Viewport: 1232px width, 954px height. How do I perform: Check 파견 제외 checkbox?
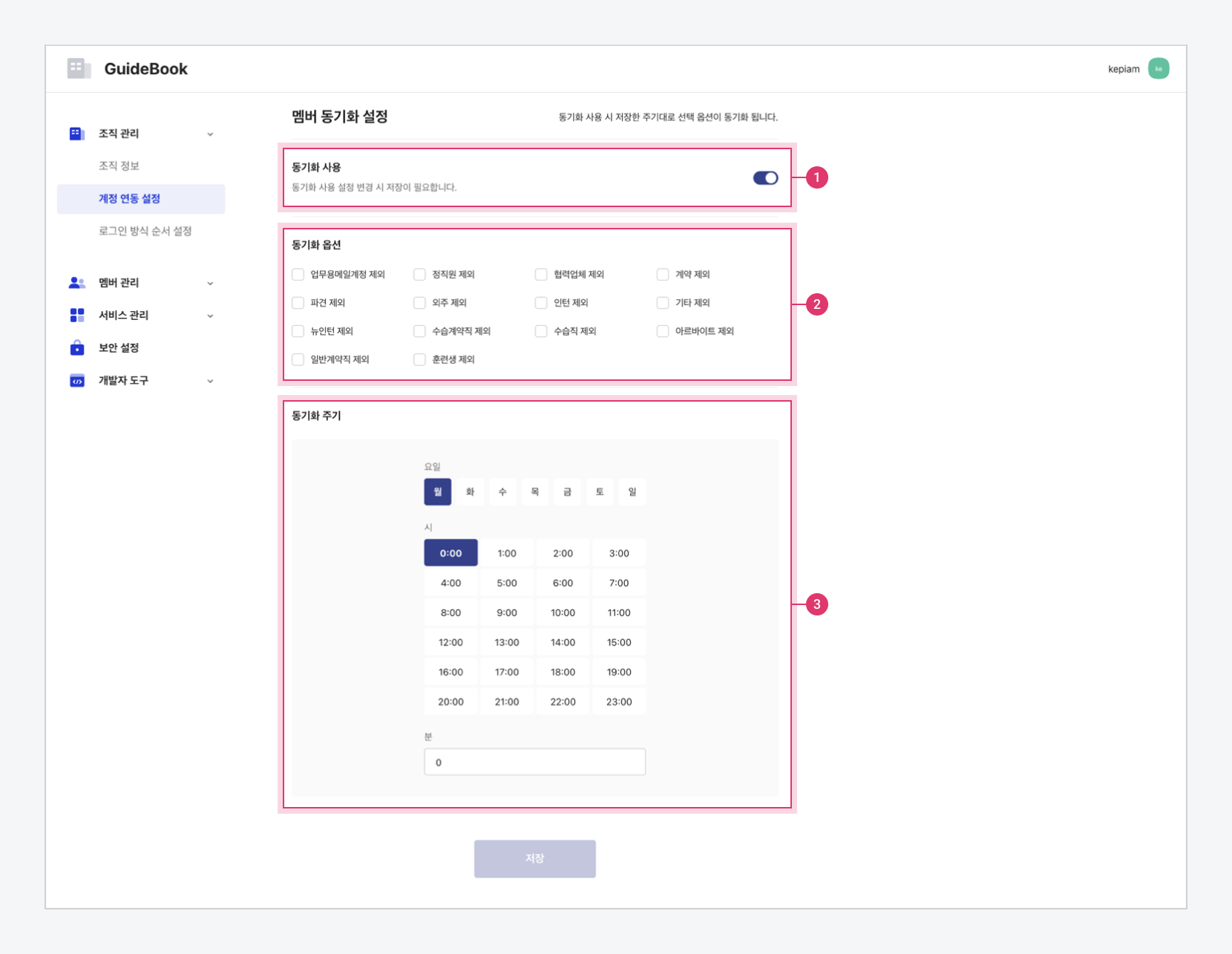(x=298, y=303)
